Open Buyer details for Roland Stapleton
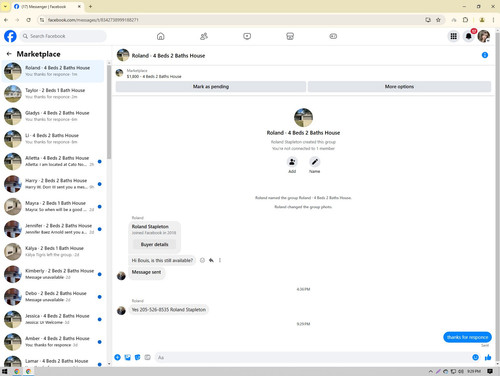500x376 pixels. (154, 244)
